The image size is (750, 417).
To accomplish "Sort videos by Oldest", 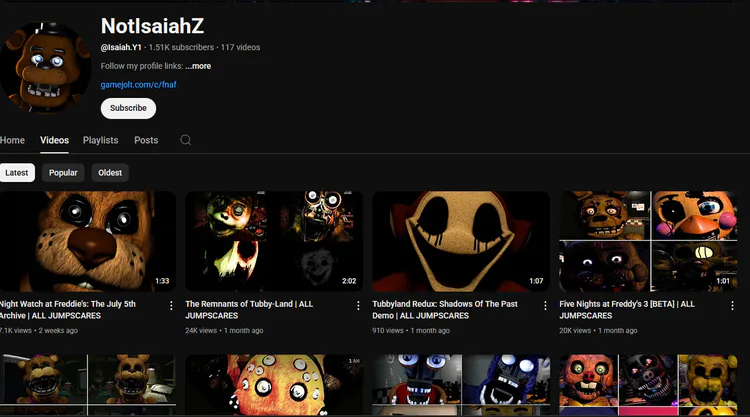I will pyautogui.click(x=110, y=173).
